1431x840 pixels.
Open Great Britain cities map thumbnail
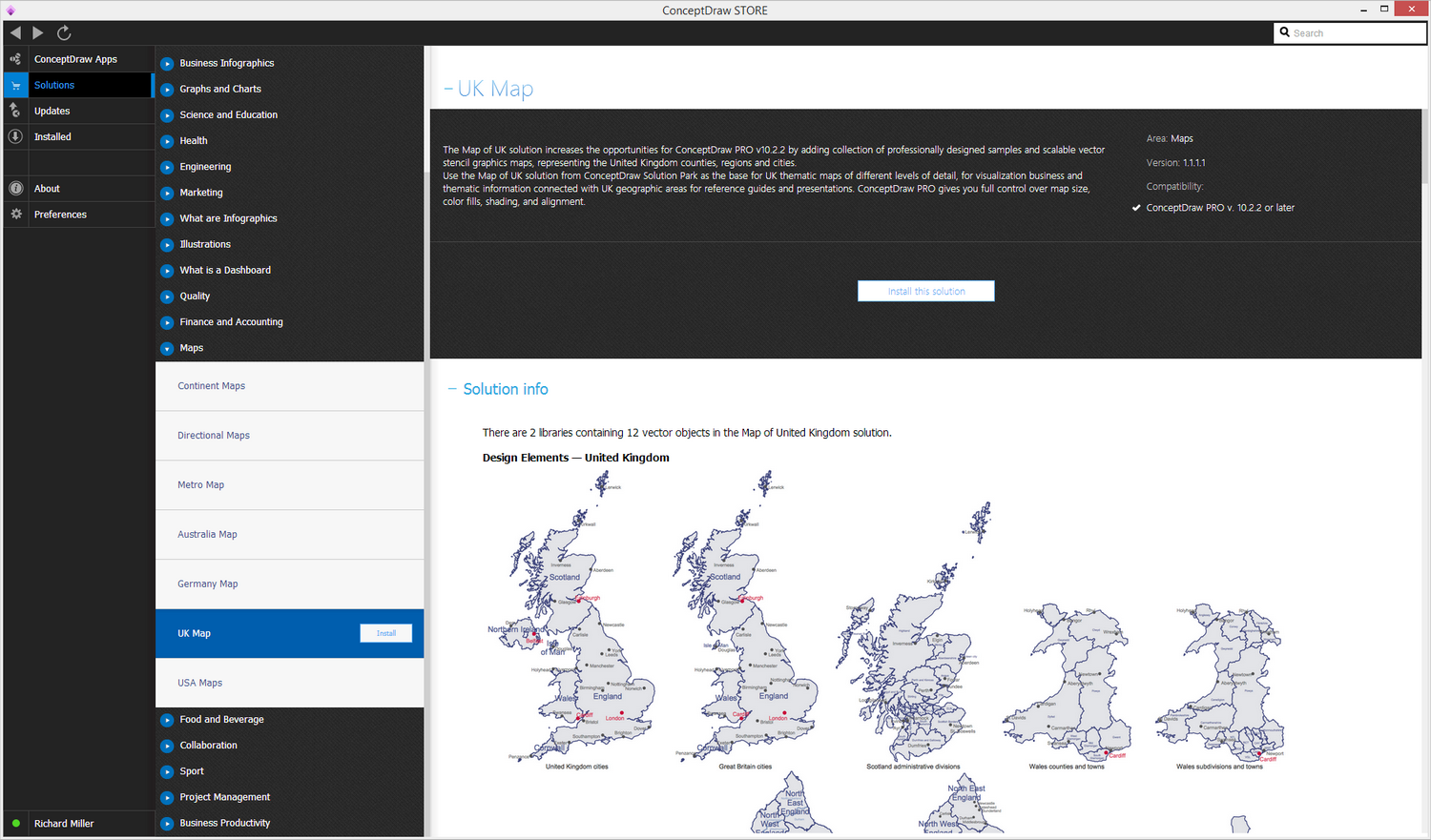[x=745, y=621]
